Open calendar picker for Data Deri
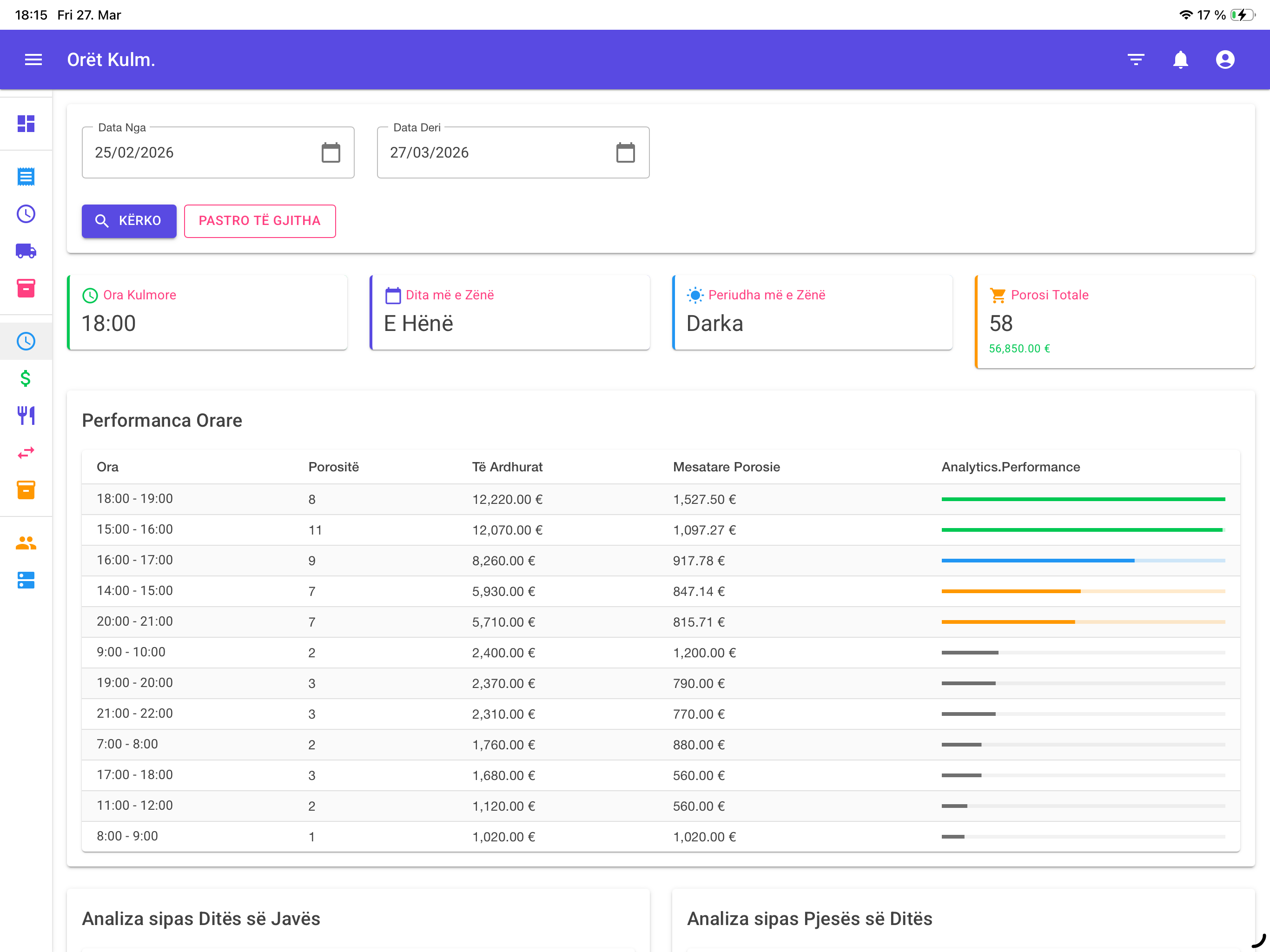 625,153
